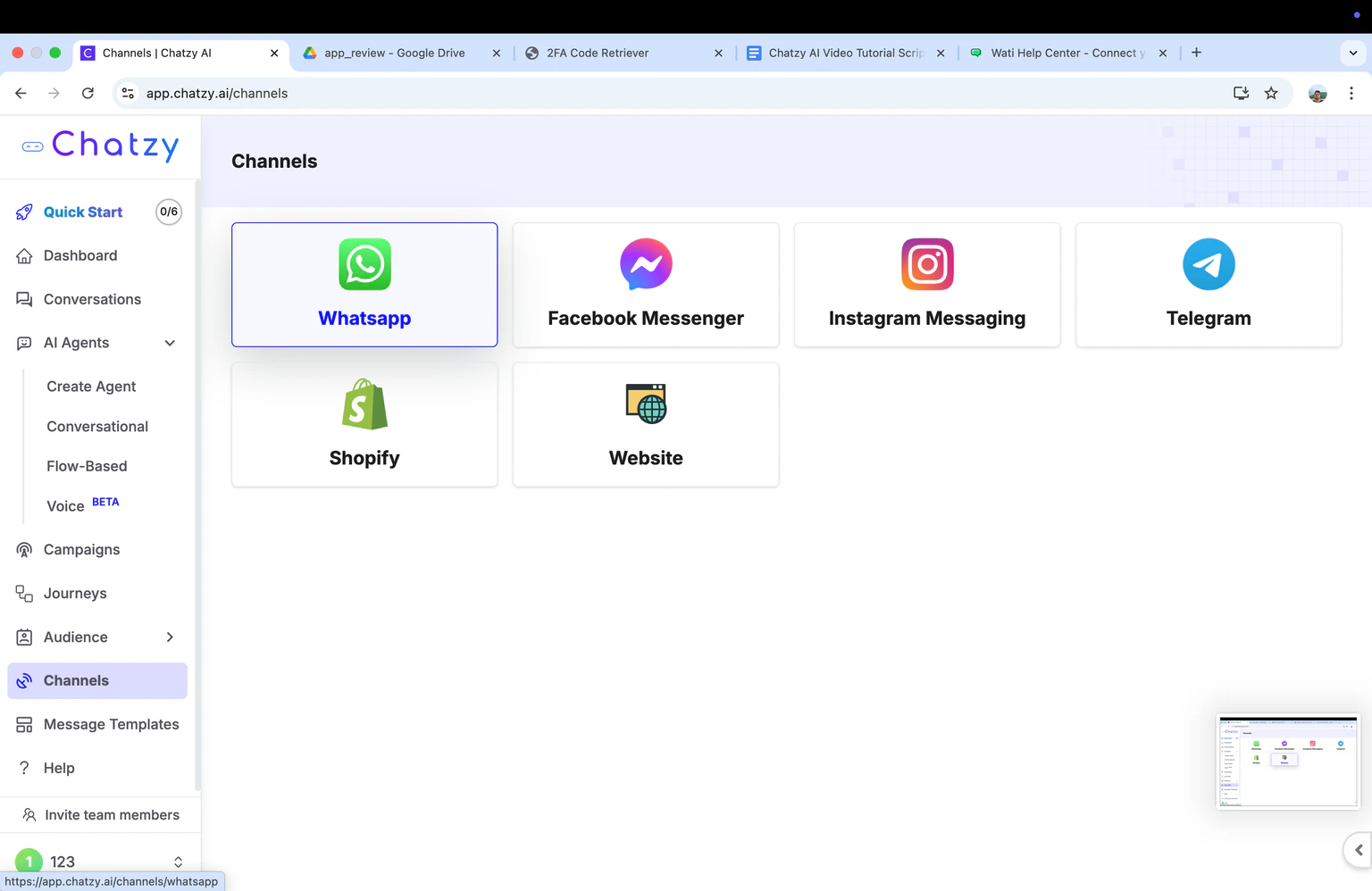Click the Instagram Messaging card label
Image resolution: width=1372 pixels, height=891 pixels.
927,319
